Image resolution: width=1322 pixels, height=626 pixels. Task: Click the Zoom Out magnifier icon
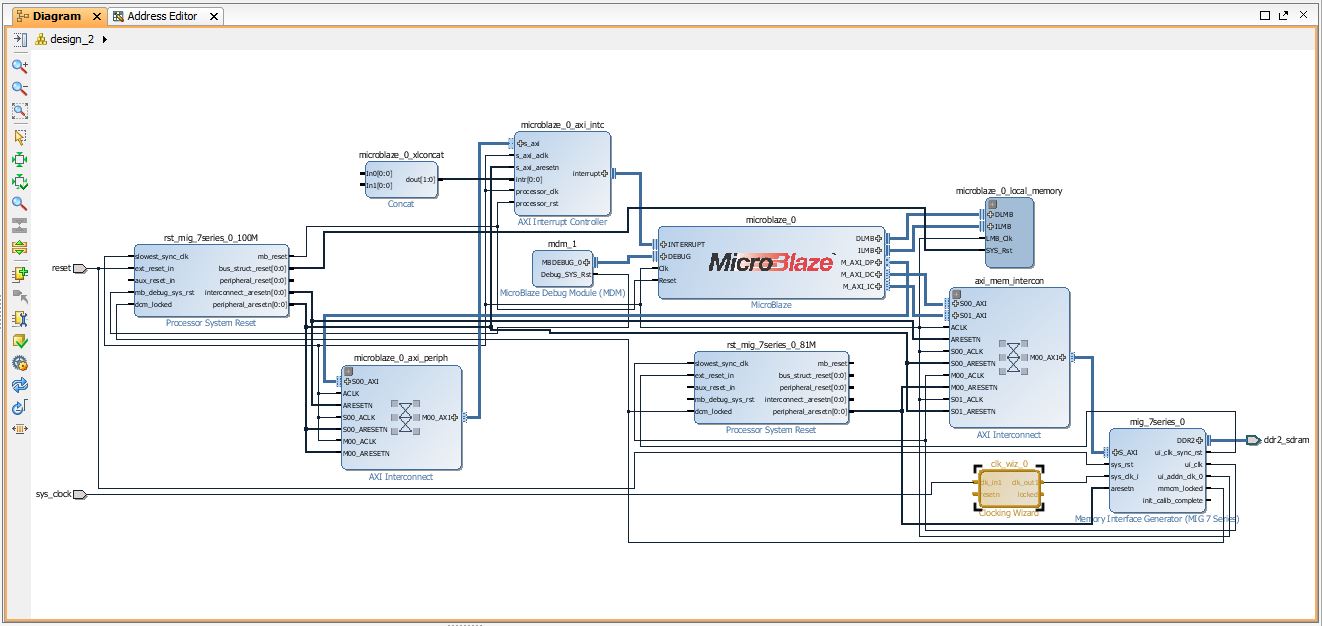[19, 89]
